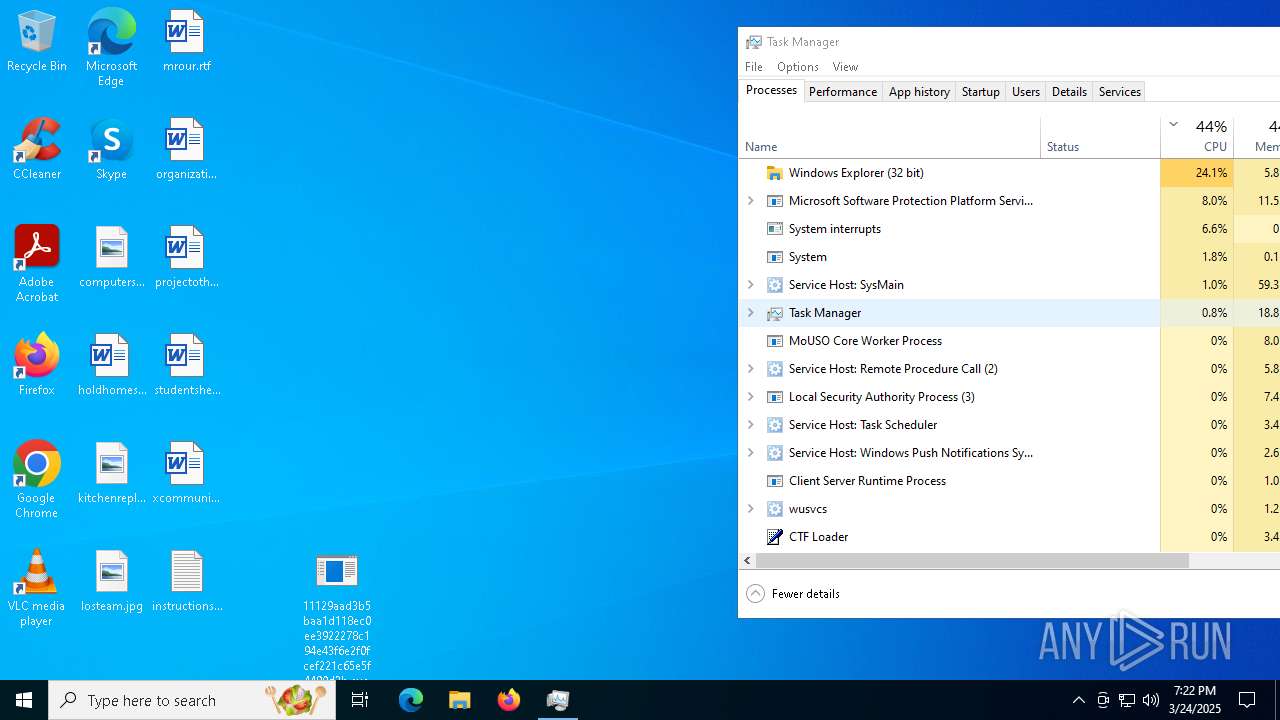Open the Action Center notifications icon

tap(1248, 700)
